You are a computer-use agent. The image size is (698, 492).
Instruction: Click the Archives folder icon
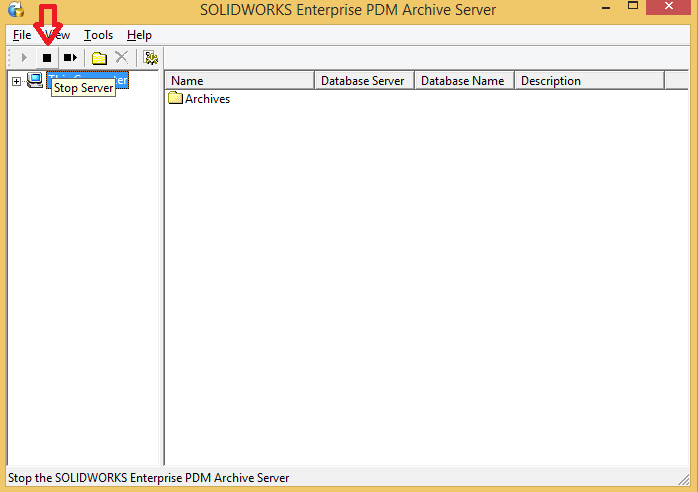(175, 98)
